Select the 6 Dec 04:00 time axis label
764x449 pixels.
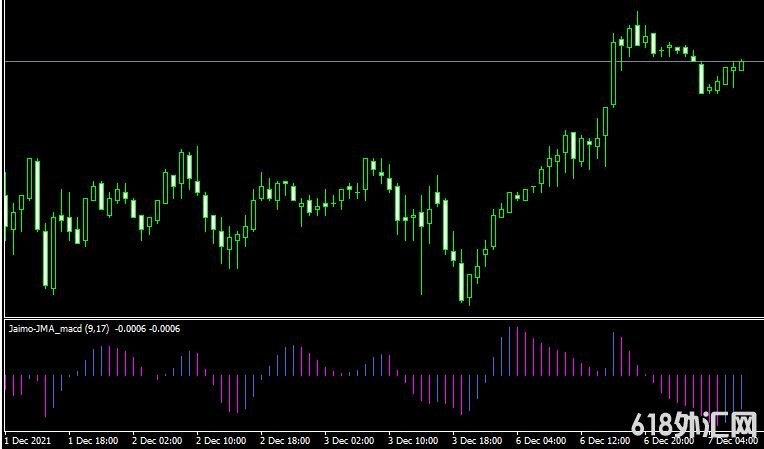pyautogui.click(x=541, y=441)
